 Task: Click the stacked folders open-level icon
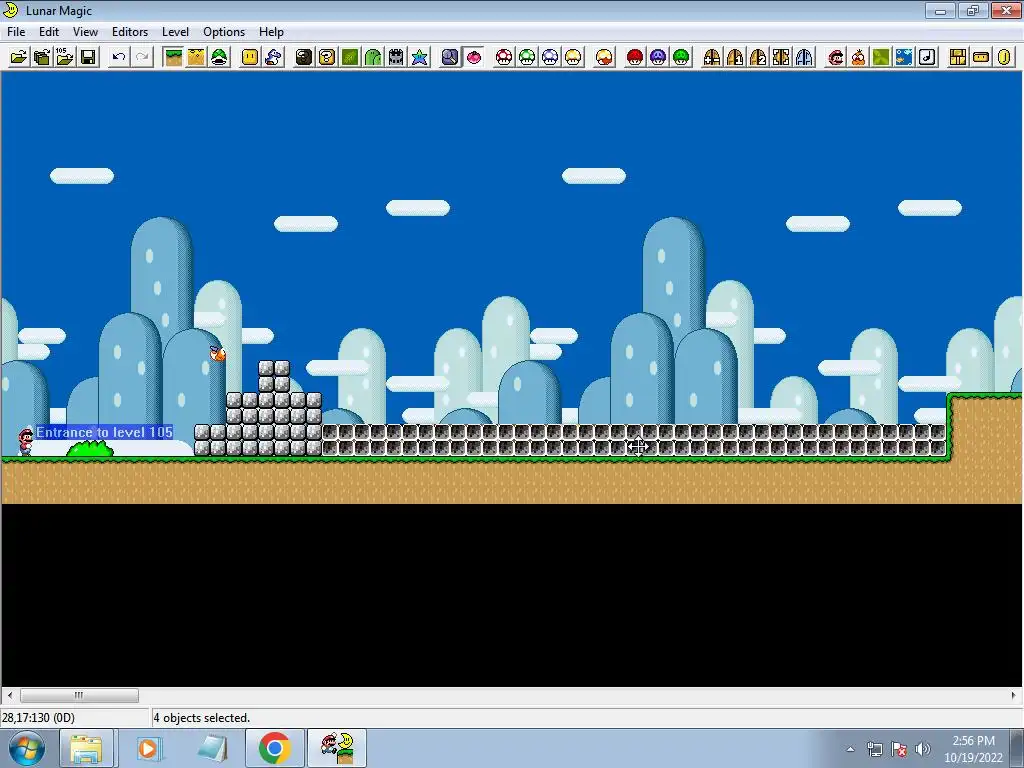click(42, 57)
